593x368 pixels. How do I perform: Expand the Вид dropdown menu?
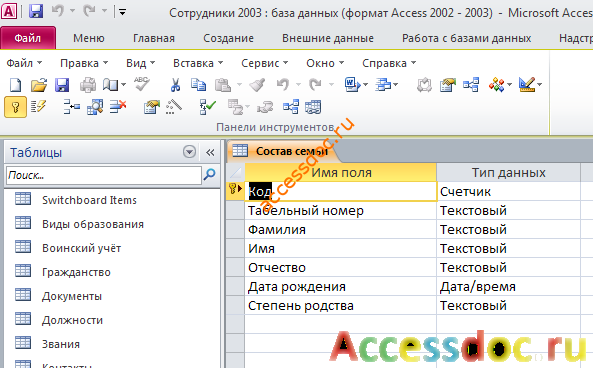[140, 63]
